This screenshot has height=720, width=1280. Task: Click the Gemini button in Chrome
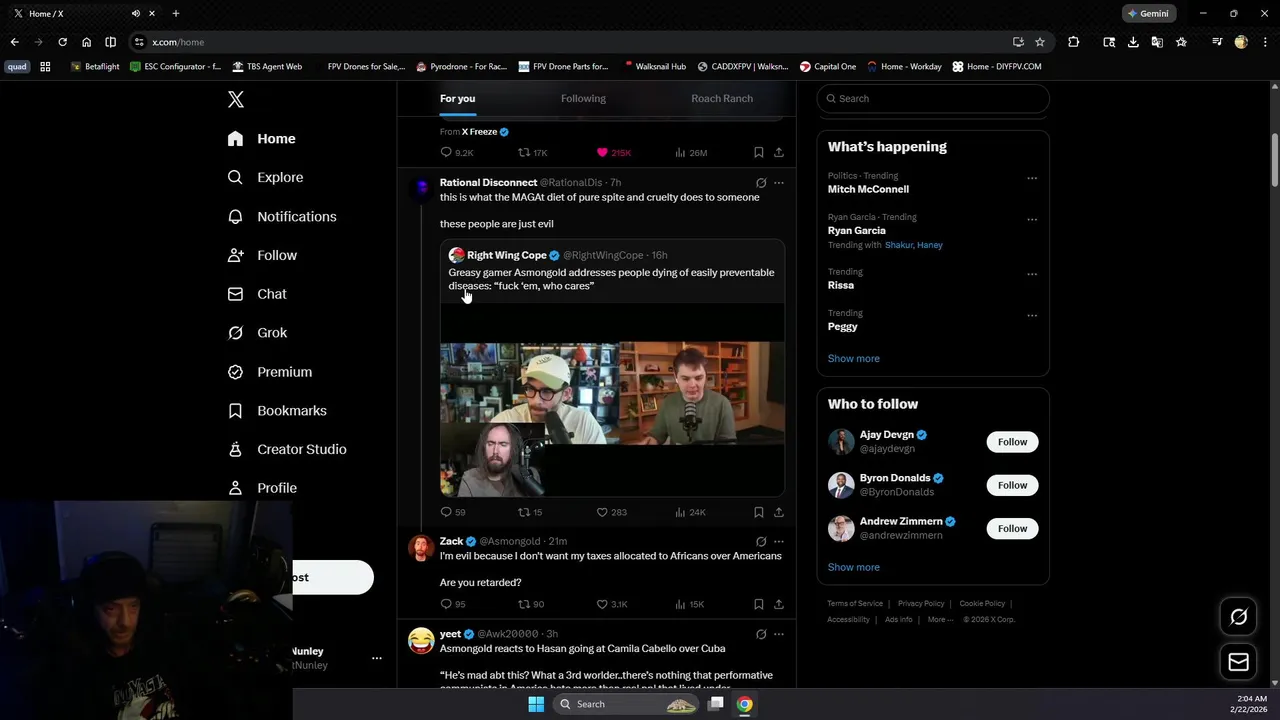coord(1148,14)
